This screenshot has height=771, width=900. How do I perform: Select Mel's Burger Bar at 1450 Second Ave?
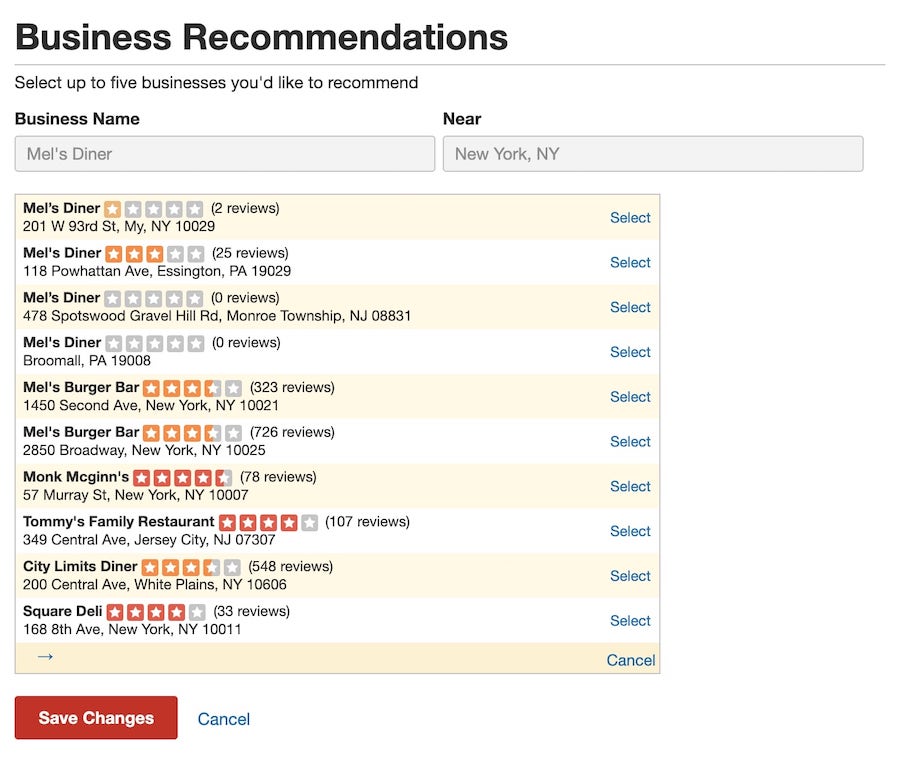[x=630, y=397]
